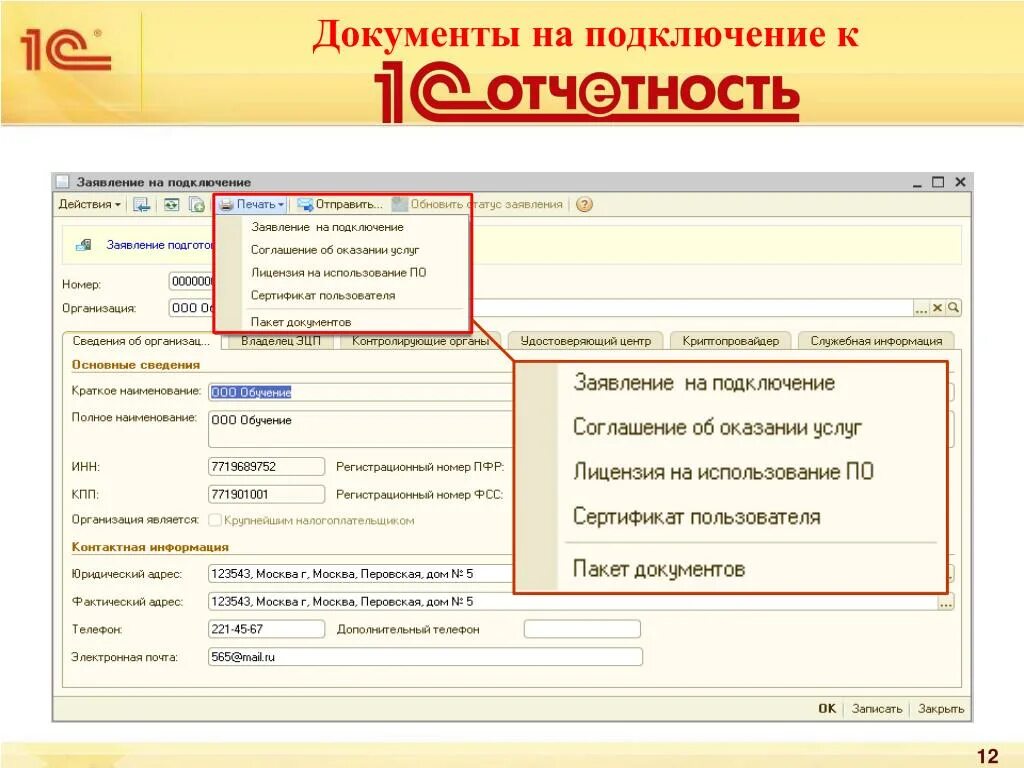This screenshot has width=1024, height=768.
Task: Minimize the Заявление на подключение window
Action: (918, 183)
